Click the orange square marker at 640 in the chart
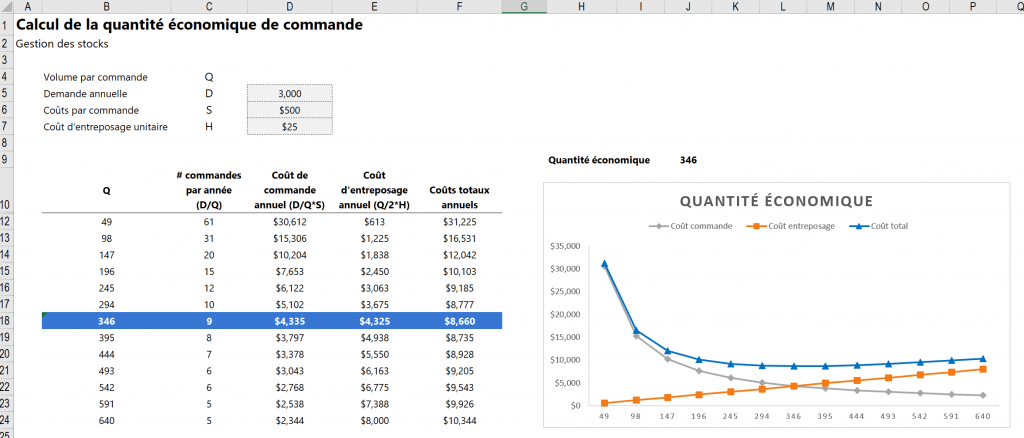This screenshot has height=438, width=1024. pyautogui.click(x=982, y=369)
